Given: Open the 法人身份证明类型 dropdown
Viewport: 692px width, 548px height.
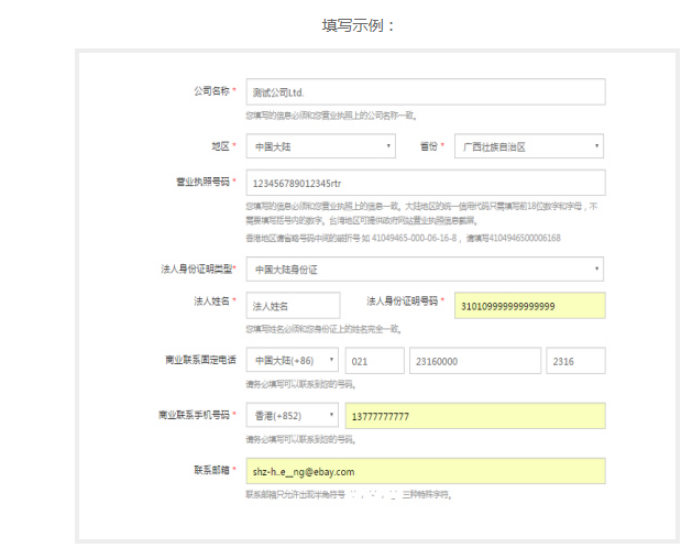Looking at the screenshot, I should coord(425,269).
